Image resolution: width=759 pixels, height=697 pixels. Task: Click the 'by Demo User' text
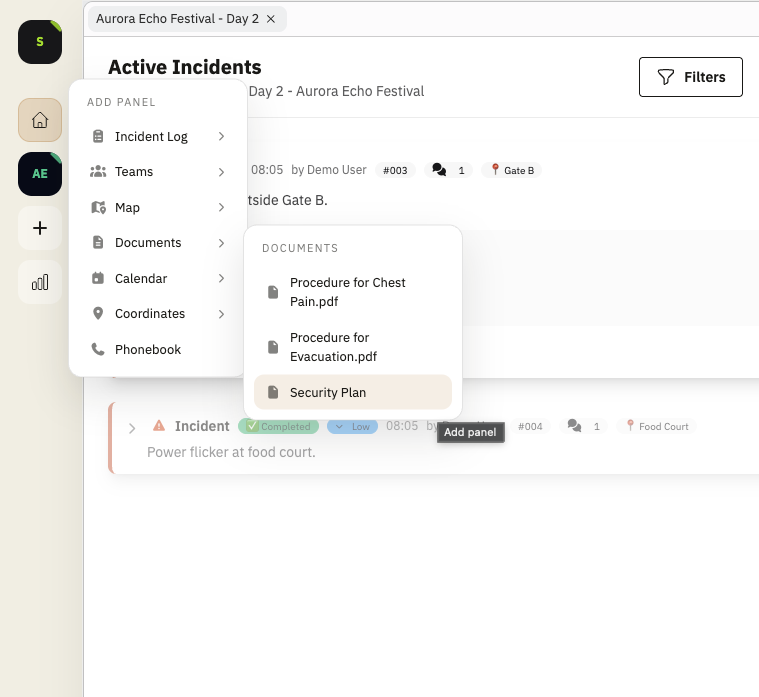[x=329, y=170]
